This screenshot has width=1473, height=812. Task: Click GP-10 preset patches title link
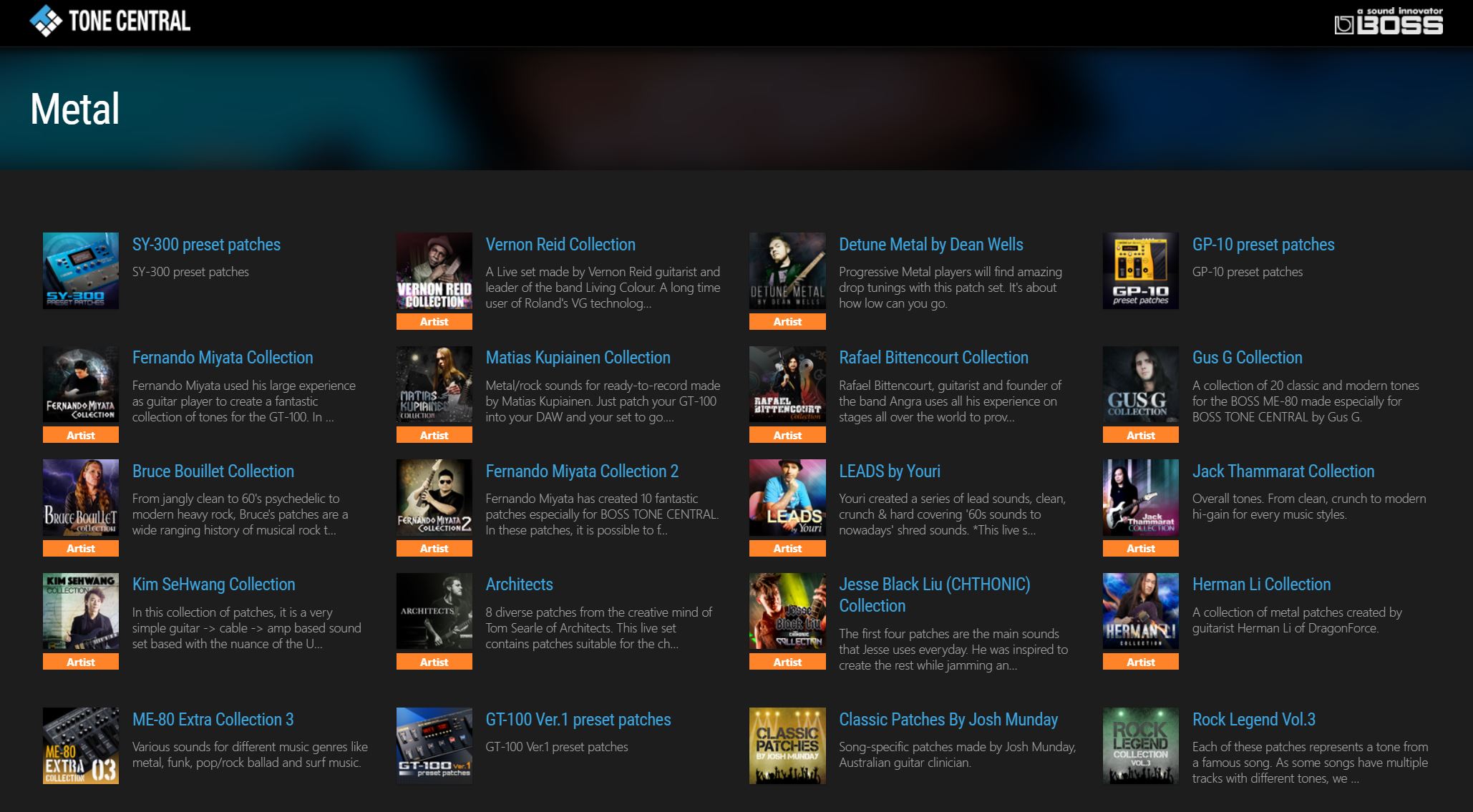(x=1263, y=245)
